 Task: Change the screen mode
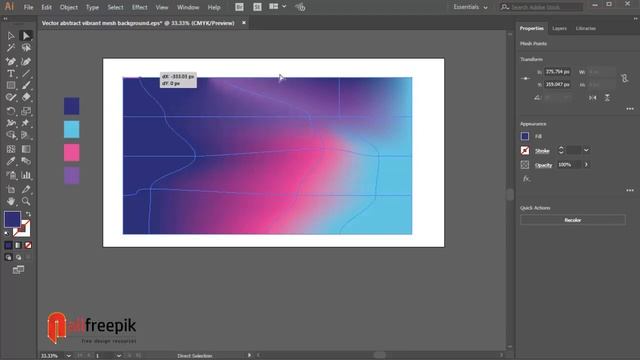pyautogui.click(x=18, y=270)
